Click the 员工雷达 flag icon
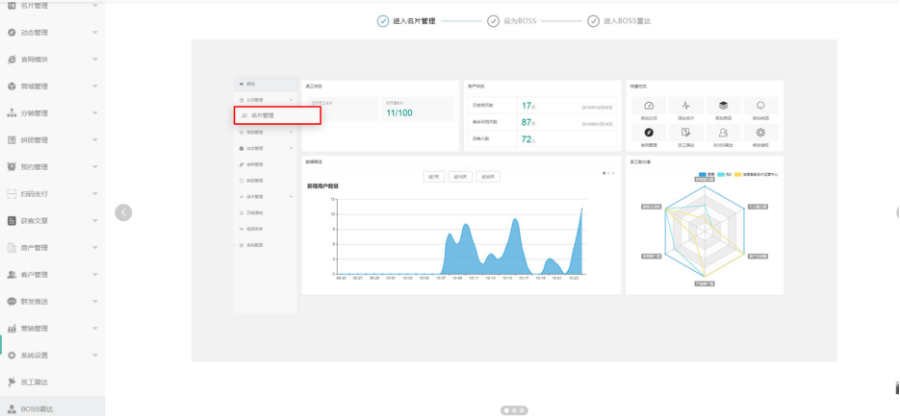900x417 pixels. click(12, 382)
